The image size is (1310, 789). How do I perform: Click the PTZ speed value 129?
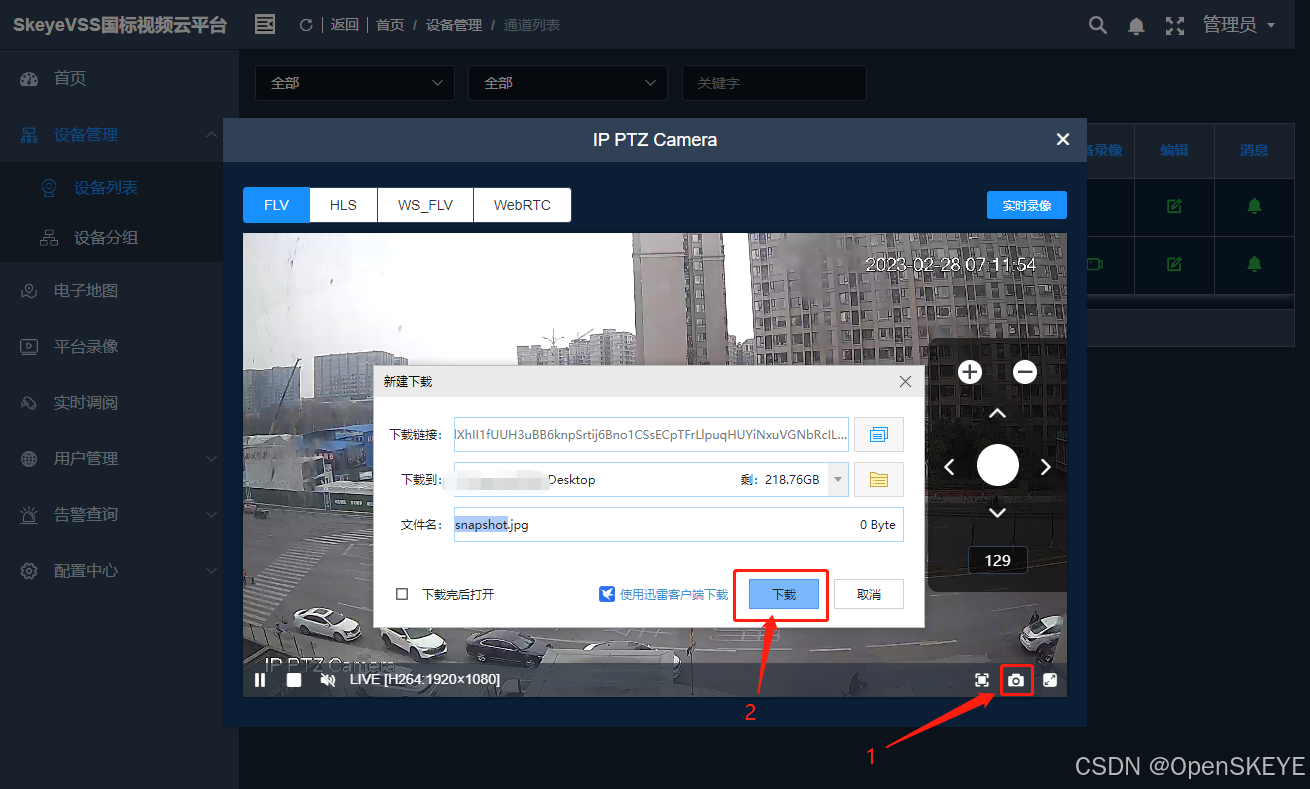(998, 560)
